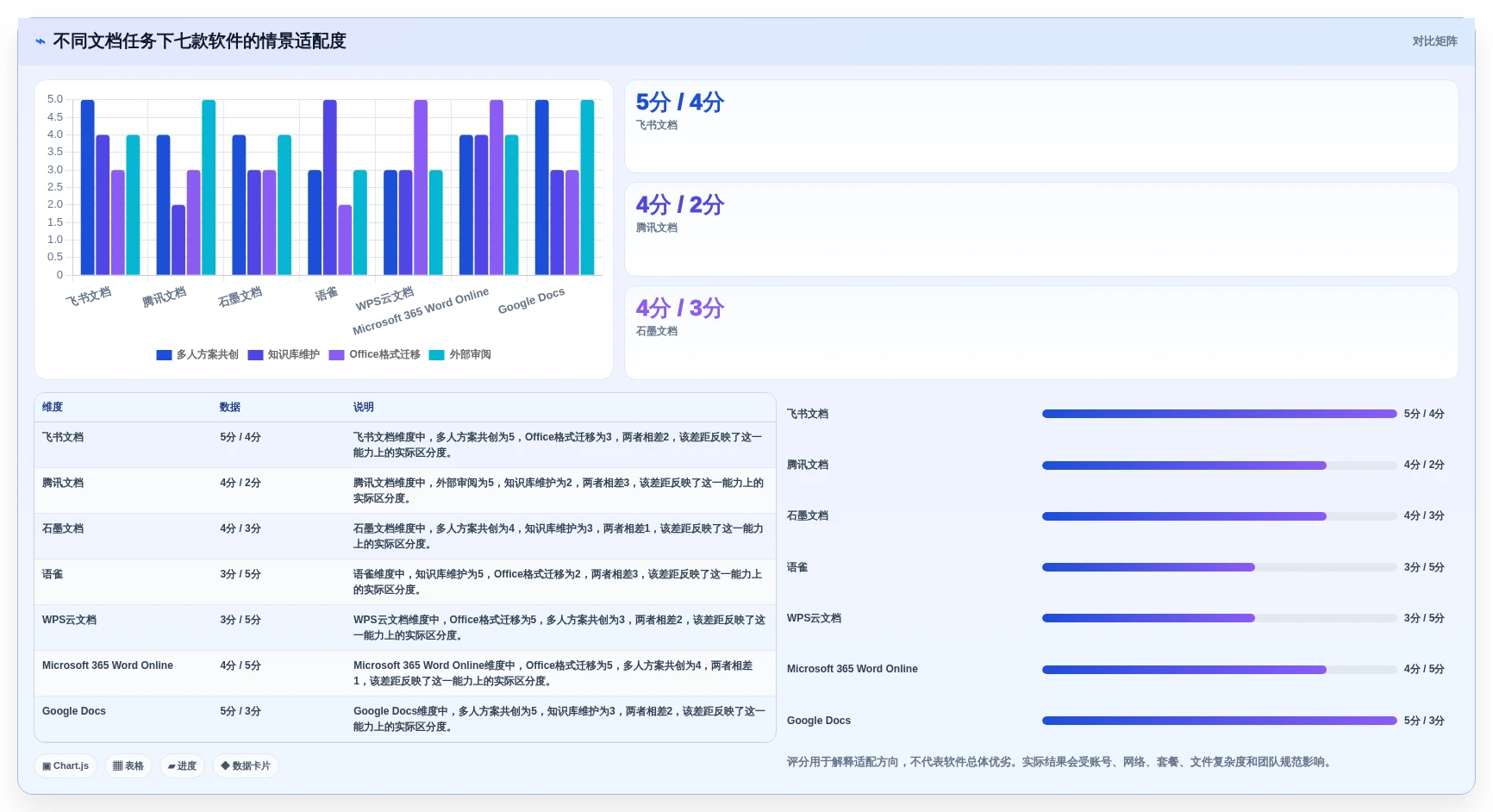Screen dimensions: 1493x812
Task: Toggle the 外部审阅 legend item
Action: click(460, 354)
